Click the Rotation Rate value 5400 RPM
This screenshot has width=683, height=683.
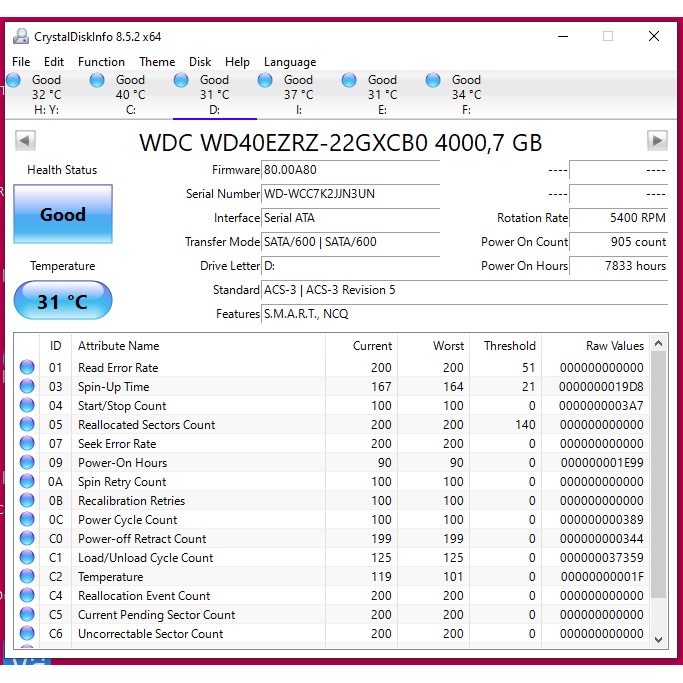click(x=619, y=218)
